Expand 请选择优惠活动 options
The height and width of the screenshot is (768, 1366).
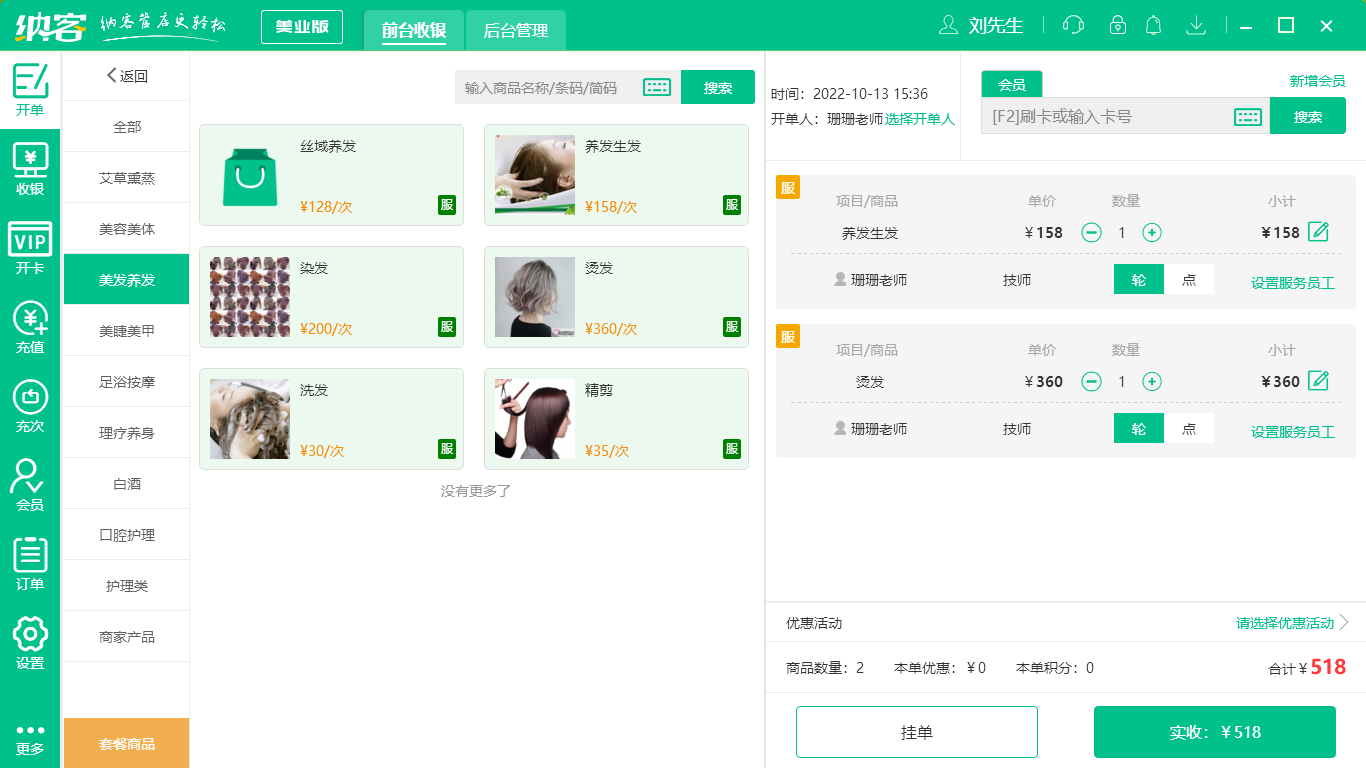tap(1287, 622)
